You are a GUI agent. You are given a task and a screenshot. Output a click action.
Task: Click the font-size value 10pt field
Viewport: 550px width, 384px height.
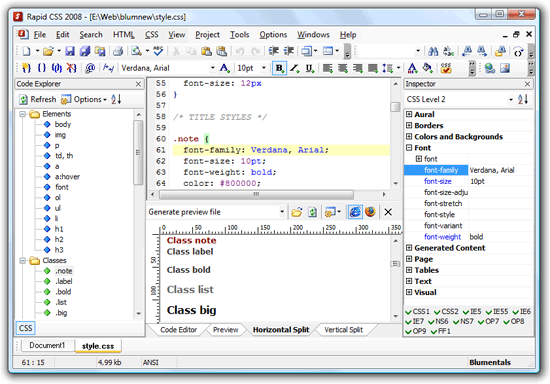point(501,181)
